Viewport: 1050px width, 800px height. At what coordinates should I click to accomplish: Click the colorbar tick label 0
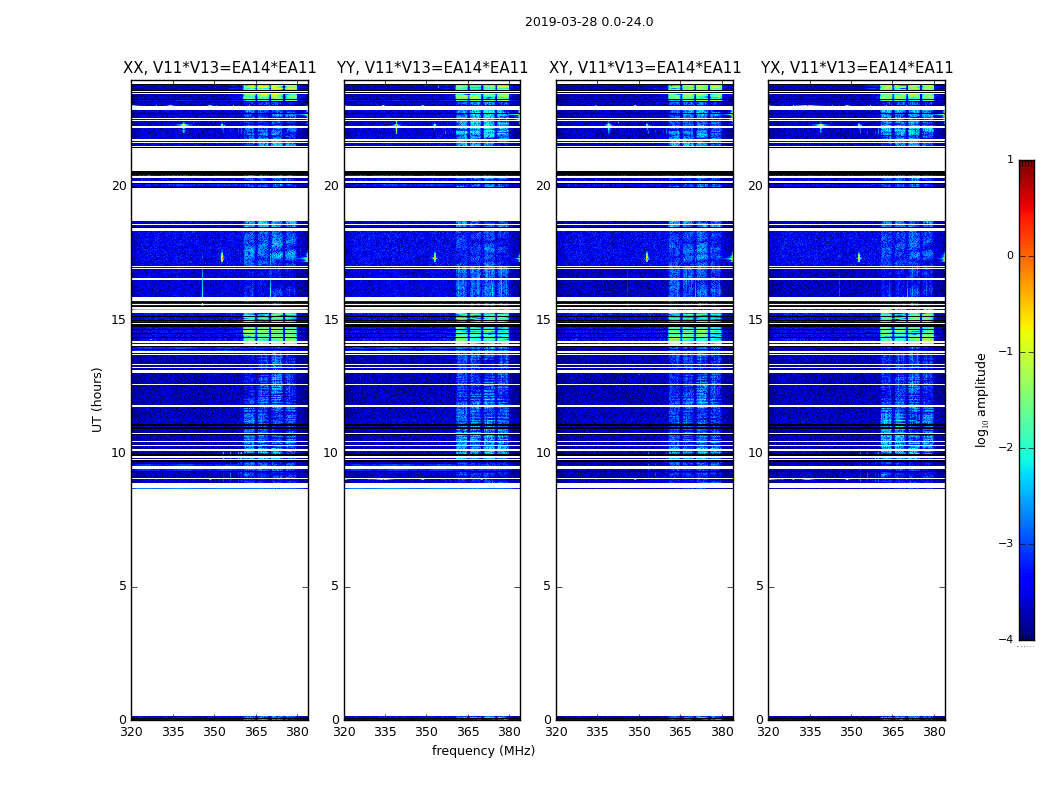point(1010,256)
